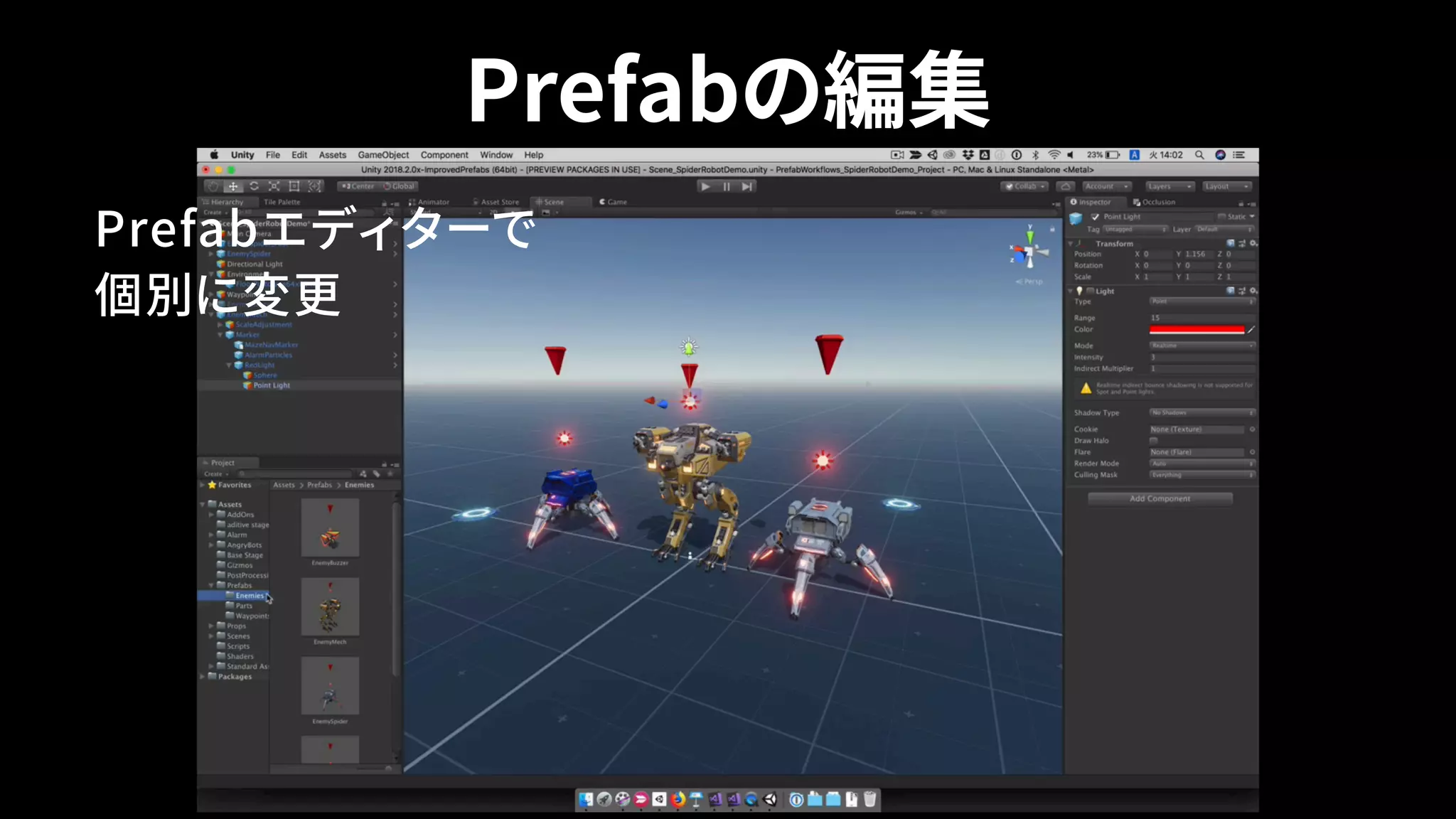The width and height of the screenshot is (1456, 819).
Task: Open the Gizmos button in Scene view
Action: (908, 213)
